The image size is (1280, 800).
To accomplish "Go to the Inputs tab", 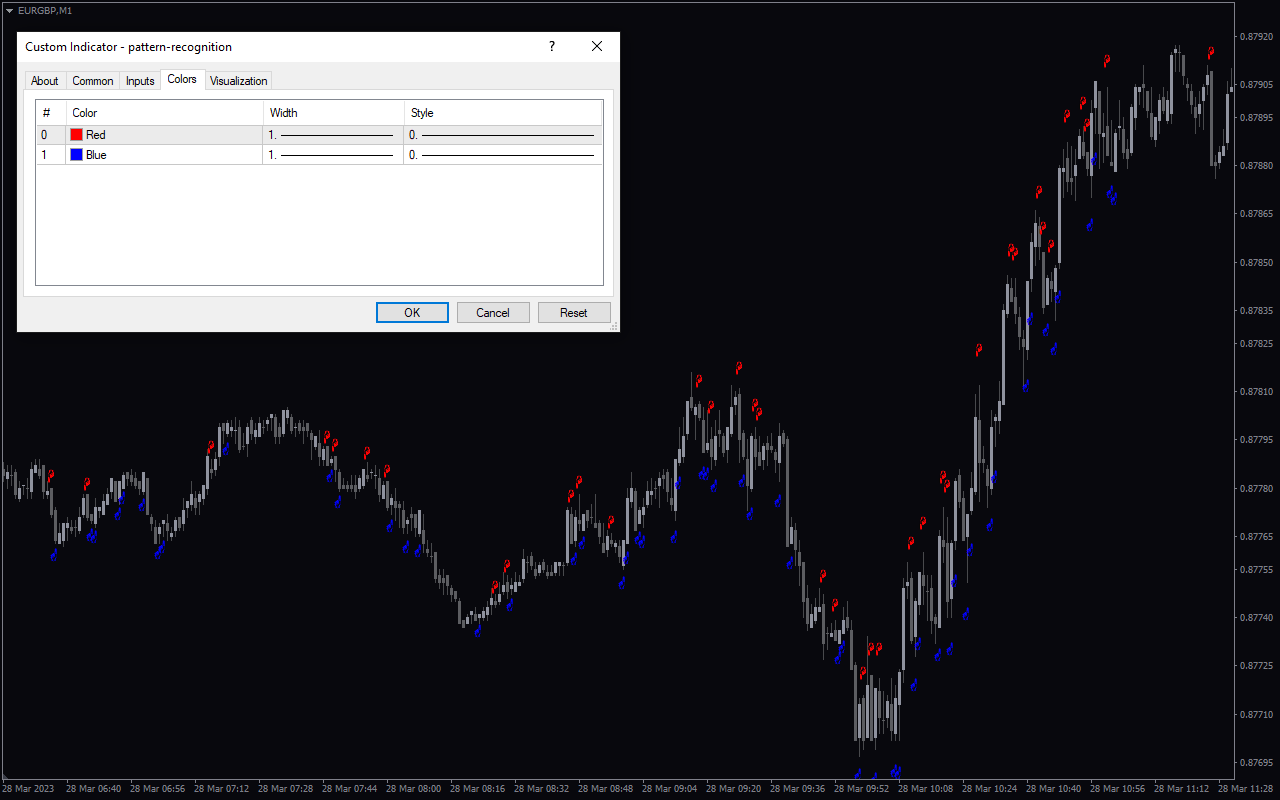I will coord(140,81).
